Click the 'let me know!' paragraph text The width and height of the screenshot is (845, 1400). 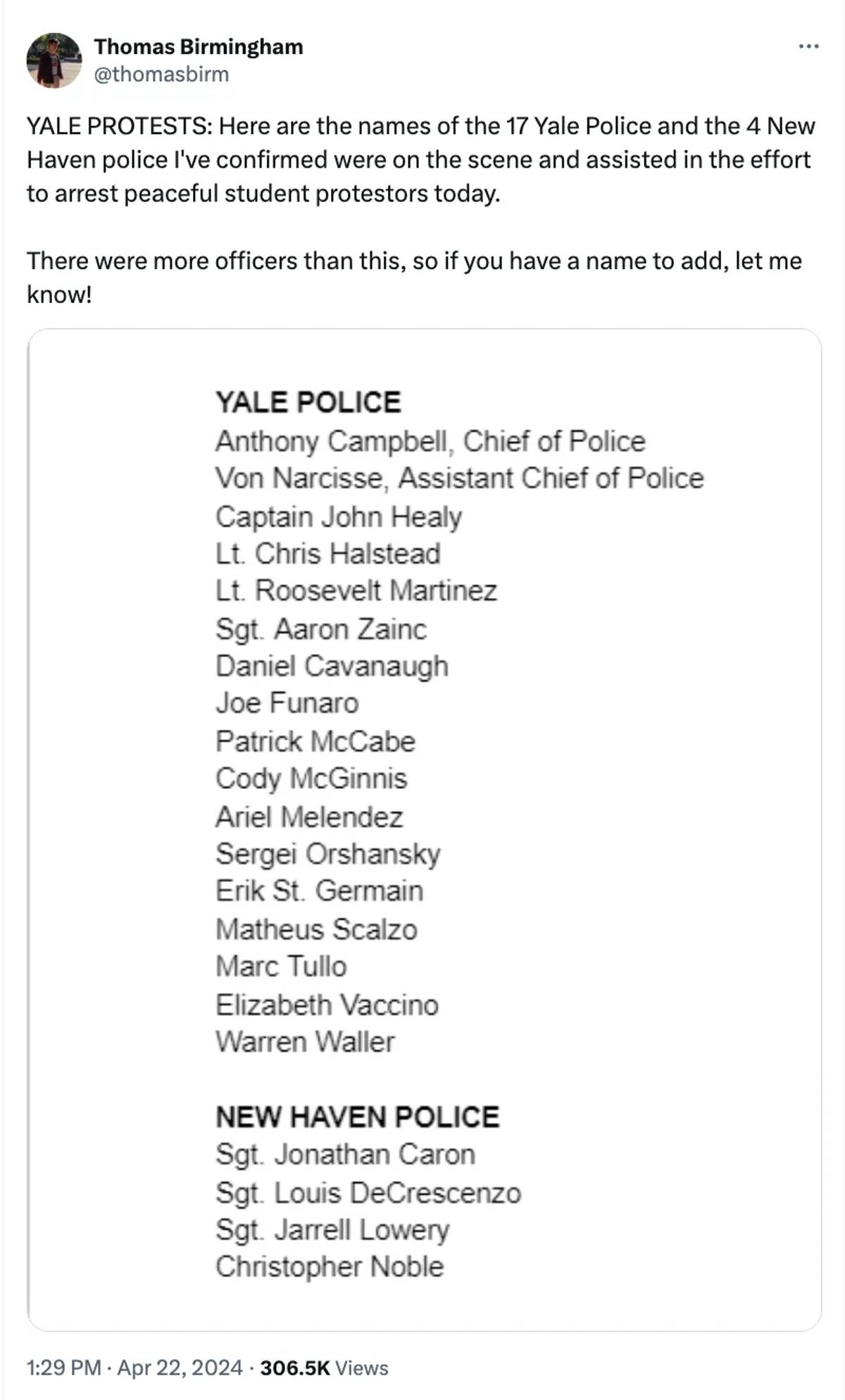click(414, 277)
